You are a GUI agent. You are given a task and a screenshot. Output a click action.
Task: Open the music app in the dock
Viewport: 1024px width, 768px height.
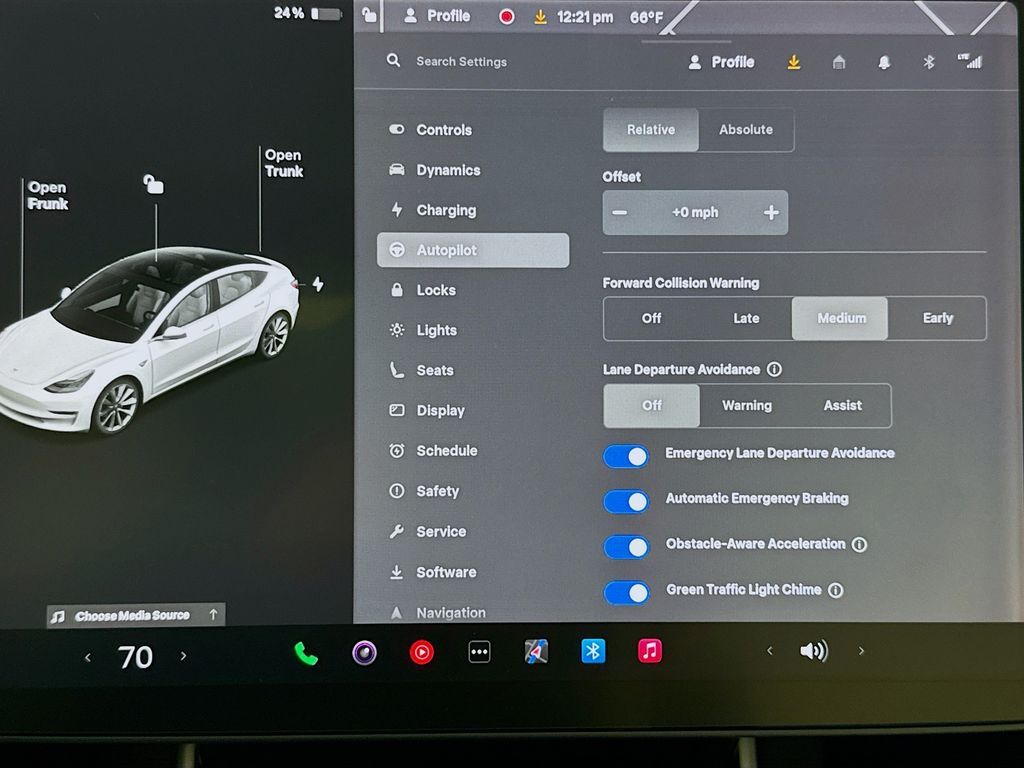click(650, 652)
